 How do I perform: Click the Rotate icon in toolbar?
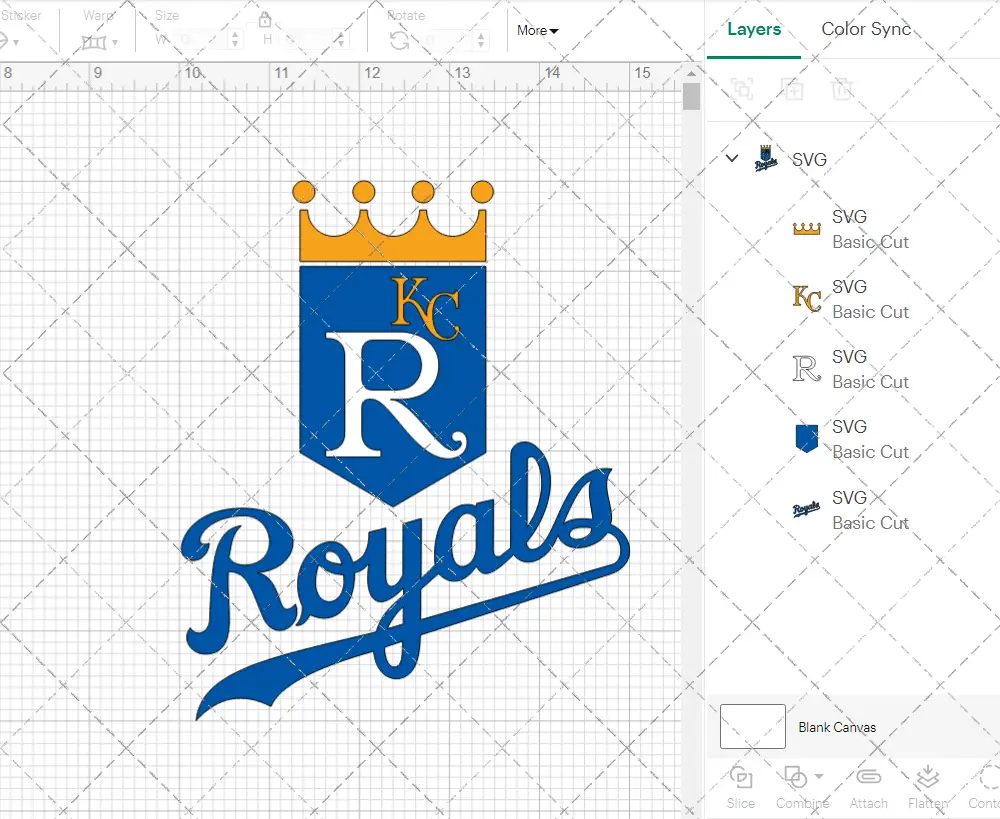point(399,40)
